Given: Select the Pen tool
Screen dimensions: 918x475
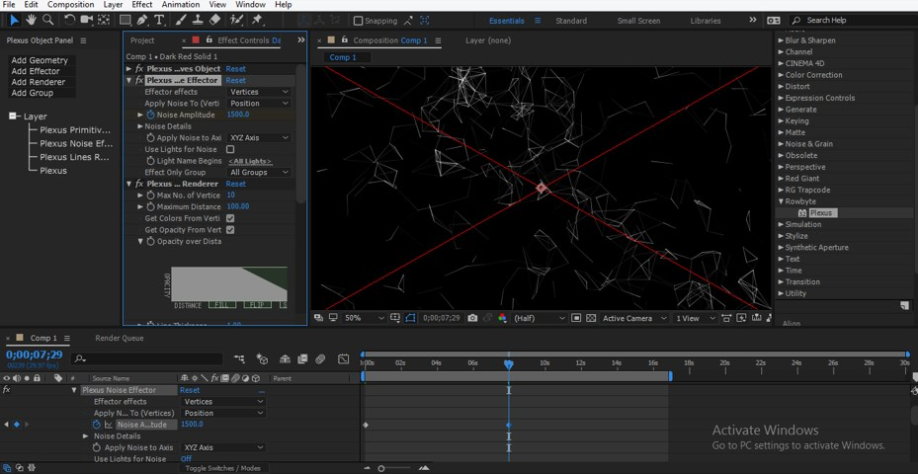Looking at the screenshot, I should point(142,20).
